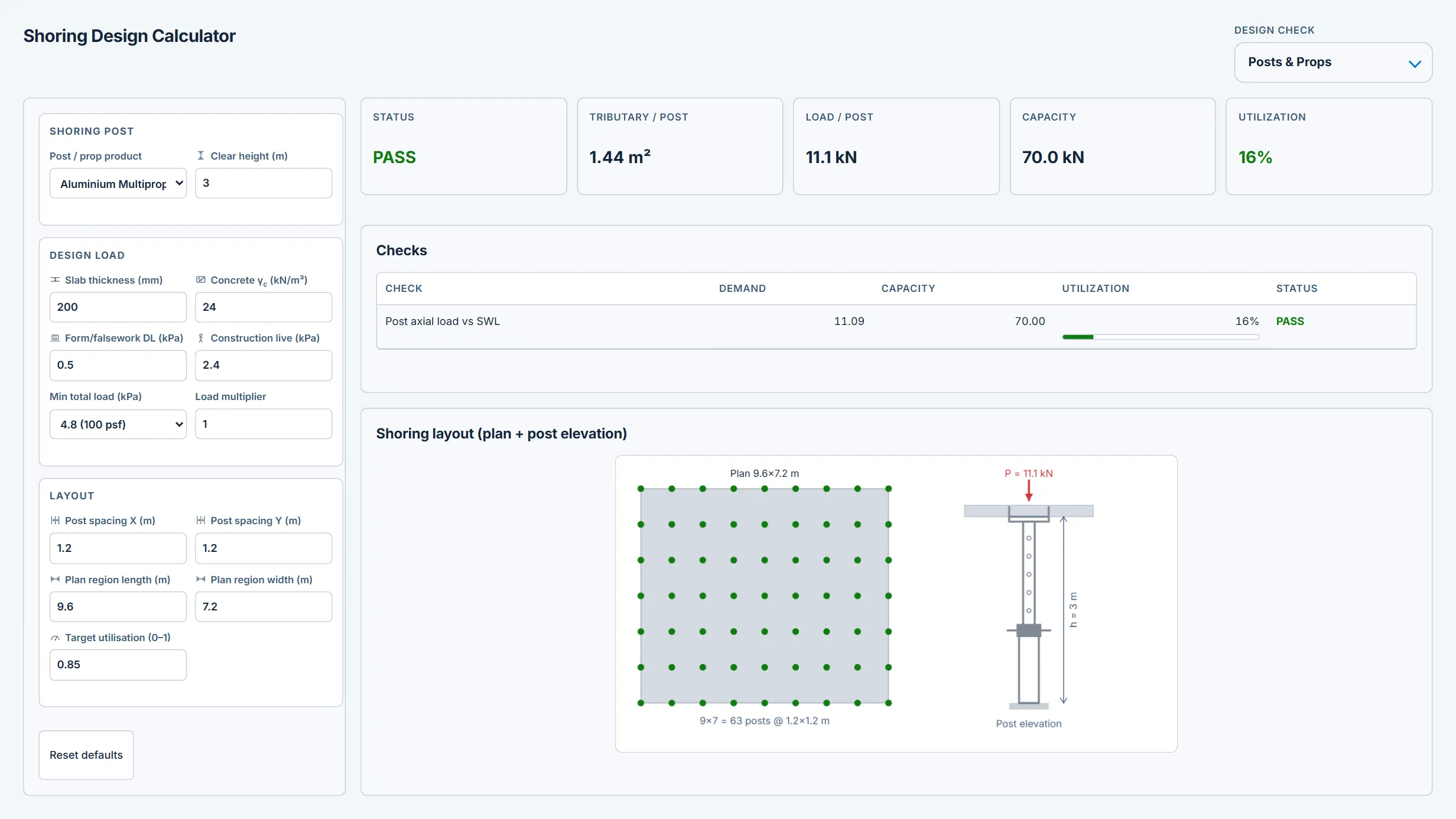1456x819 pixels.
Task: Click the Concrete unit weight input field
Action: 264,307
